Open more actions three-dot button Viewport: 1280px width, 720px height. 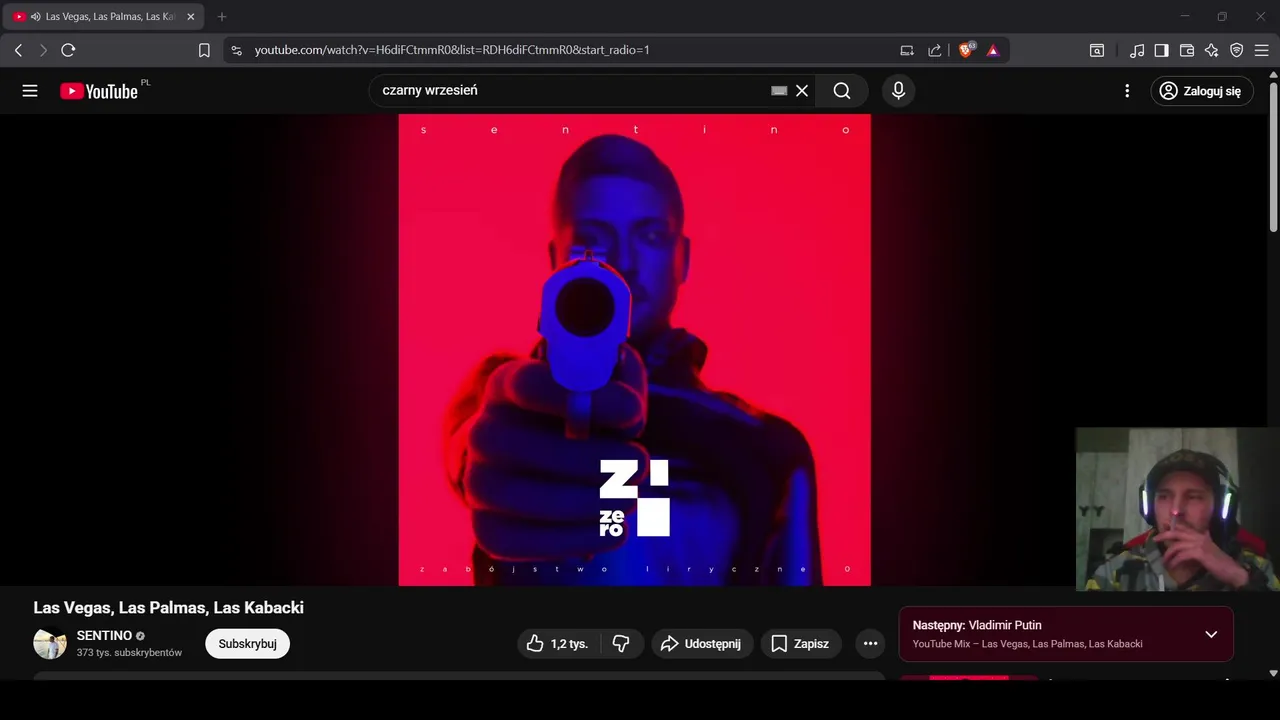tap(870, 644)
